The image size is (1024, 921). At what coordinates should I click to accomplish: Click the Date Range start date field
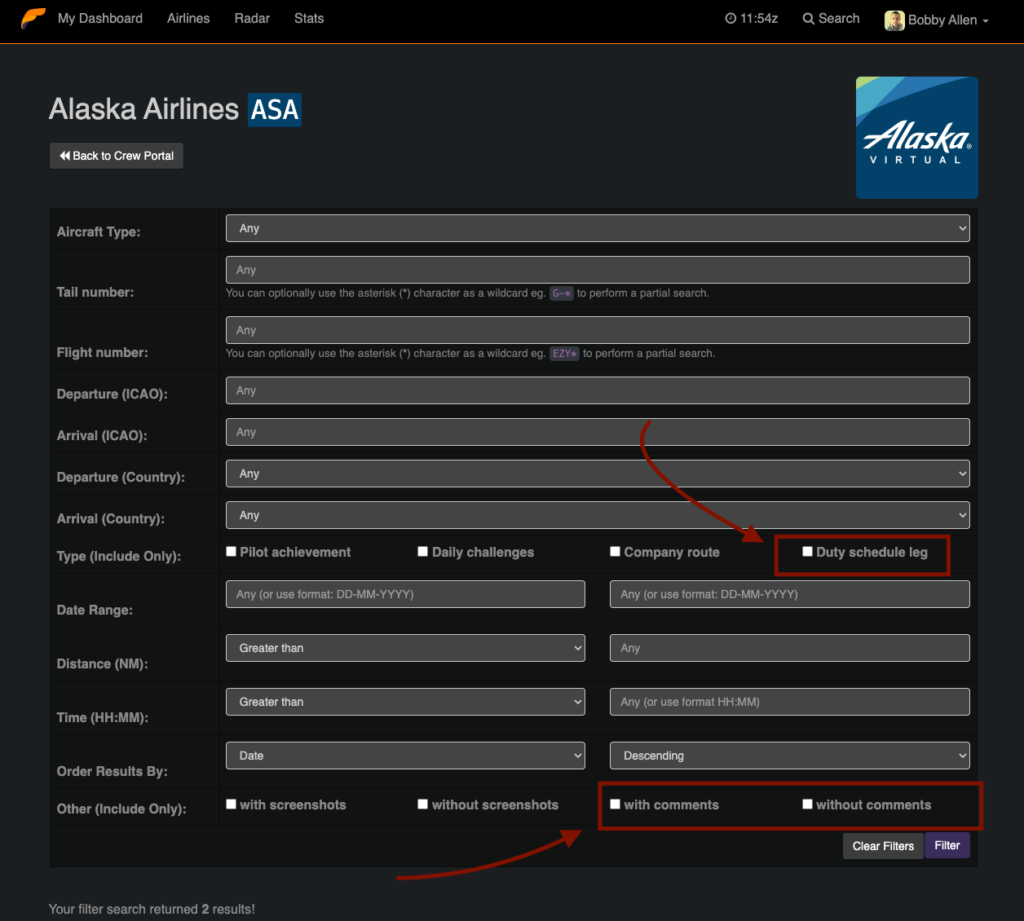pos(406,594)
